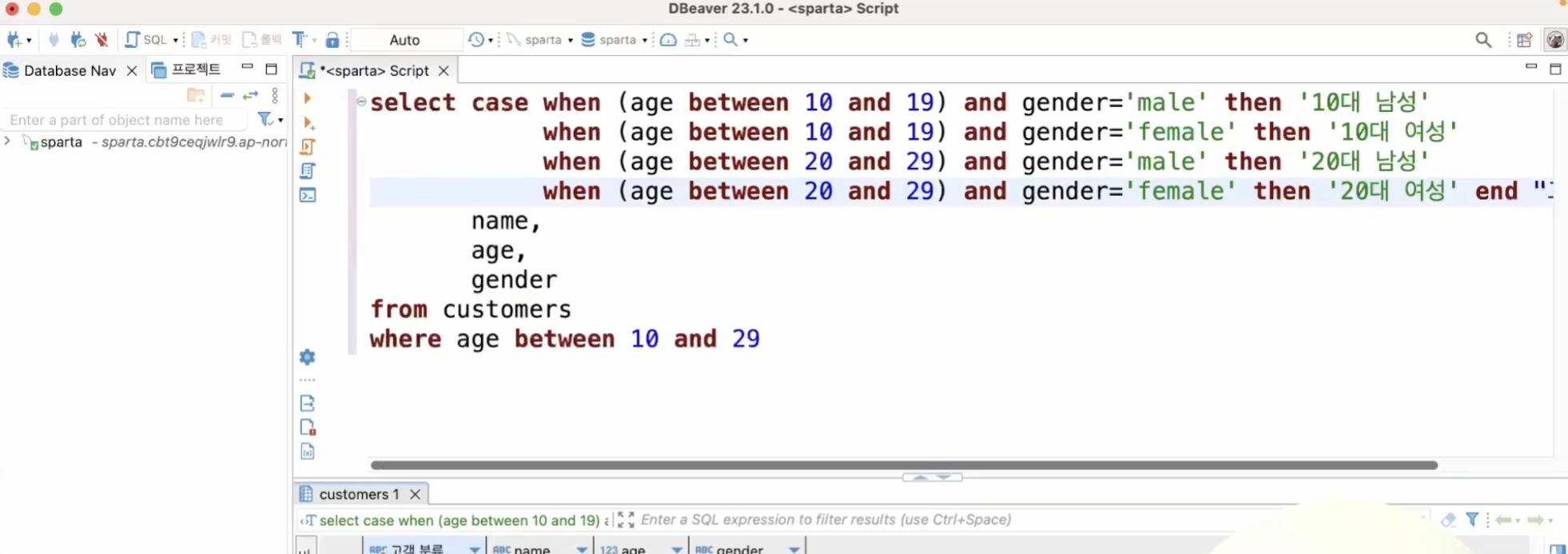The width and height of the screenshot is (1568, 554).
Task: Click the execute script icon
Action: [308, 146]
